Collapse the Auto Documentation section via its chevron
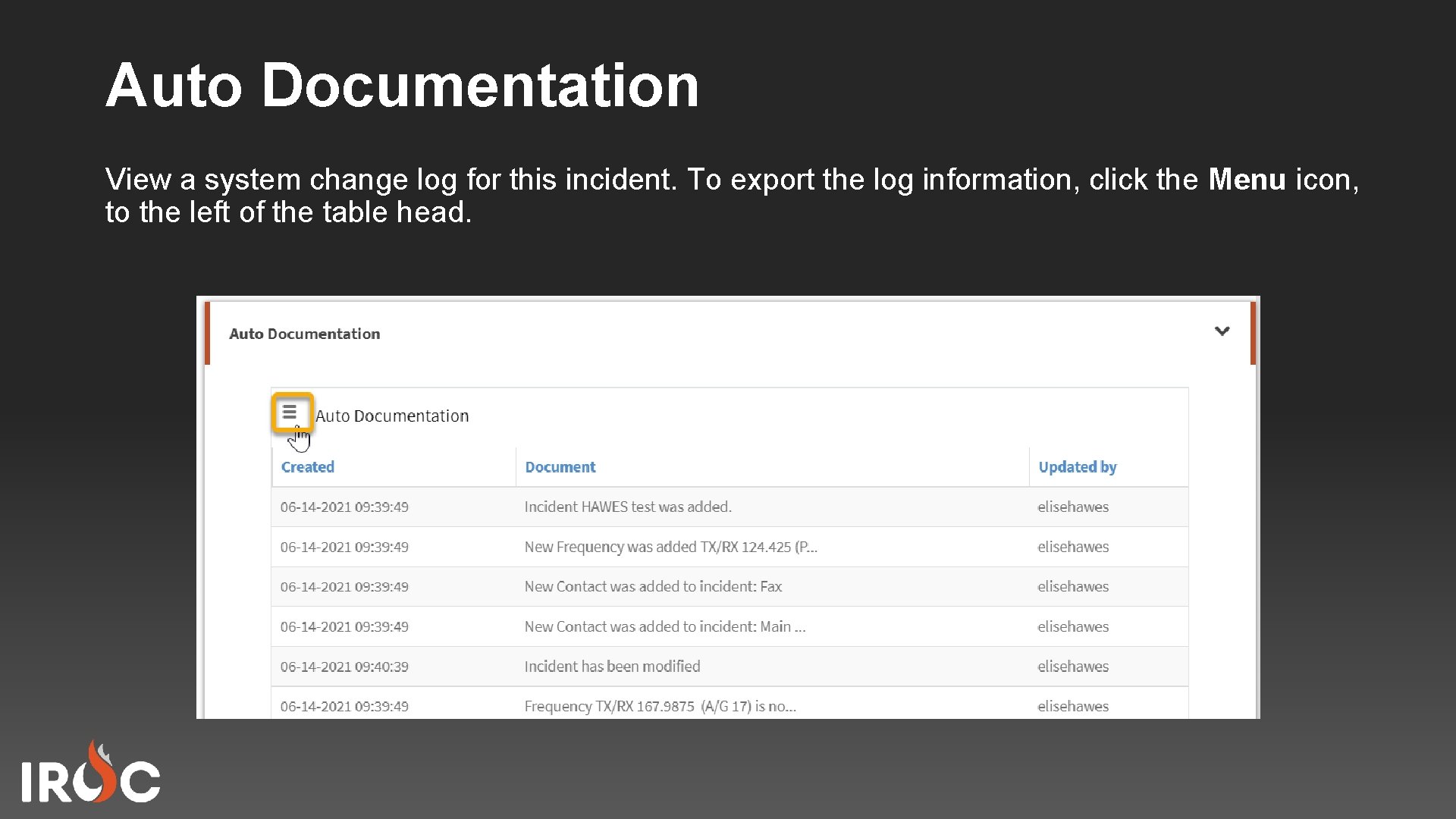1456x819 pixels. coord(1222,331)
